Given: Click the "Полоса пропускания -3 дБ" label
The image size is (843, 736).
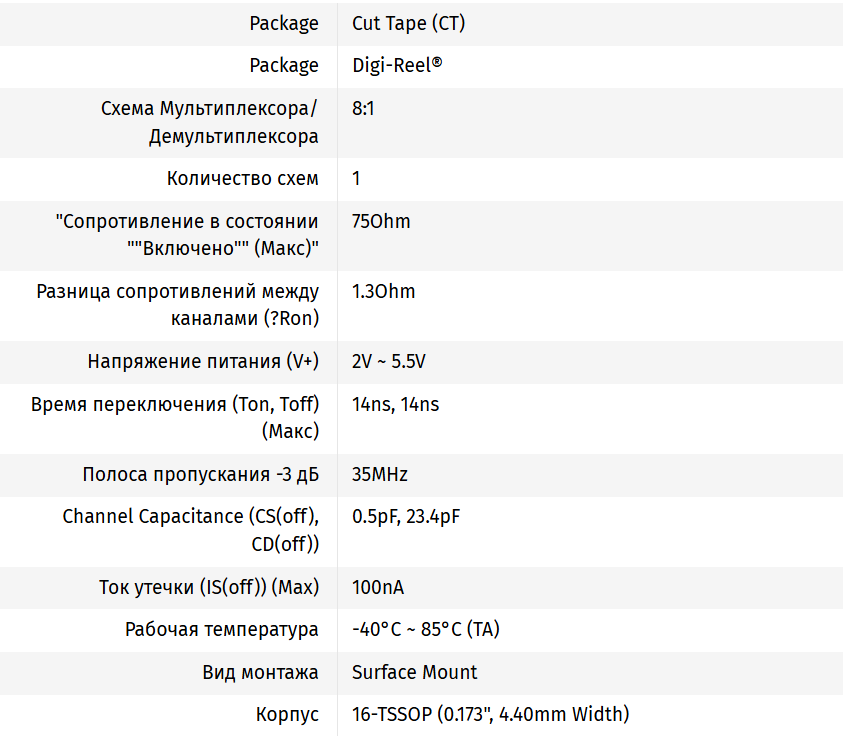Looking at the screenshot, I should click(x=201, y=475).
